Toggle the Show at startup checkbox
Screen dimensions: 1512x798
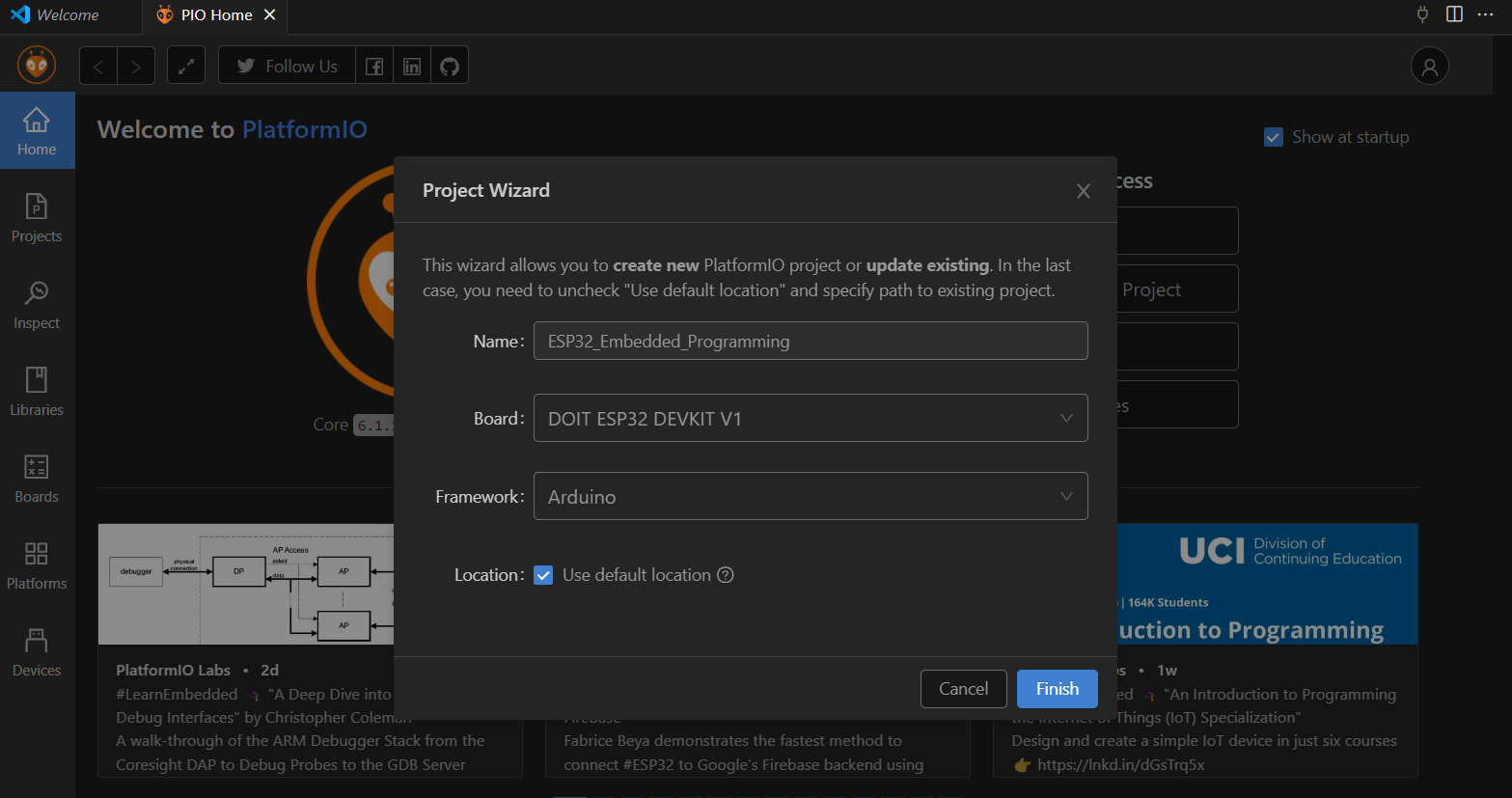point(1274,137)
